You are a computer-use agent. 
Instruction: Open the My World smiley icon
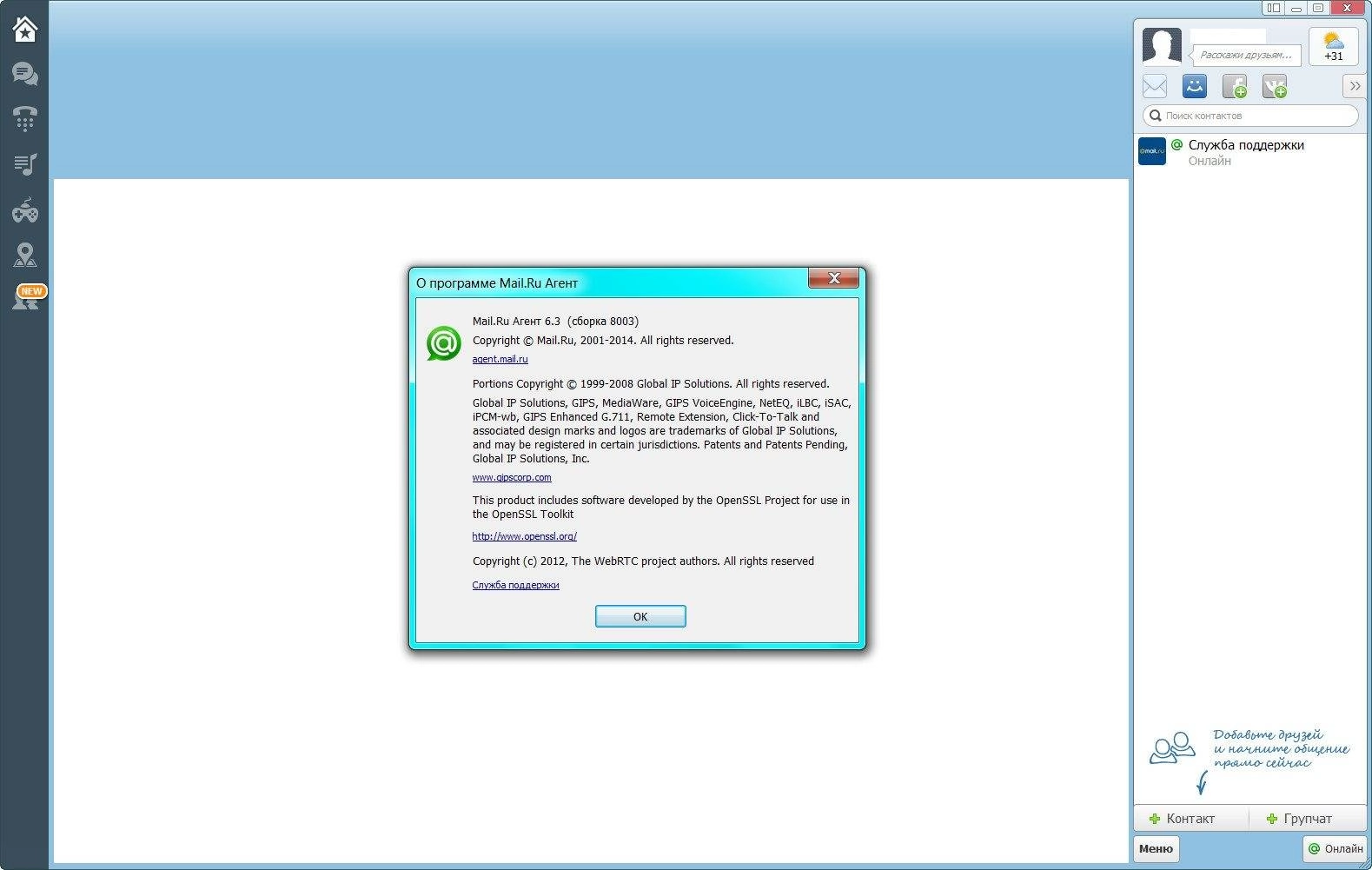(x=1195, y=86)
